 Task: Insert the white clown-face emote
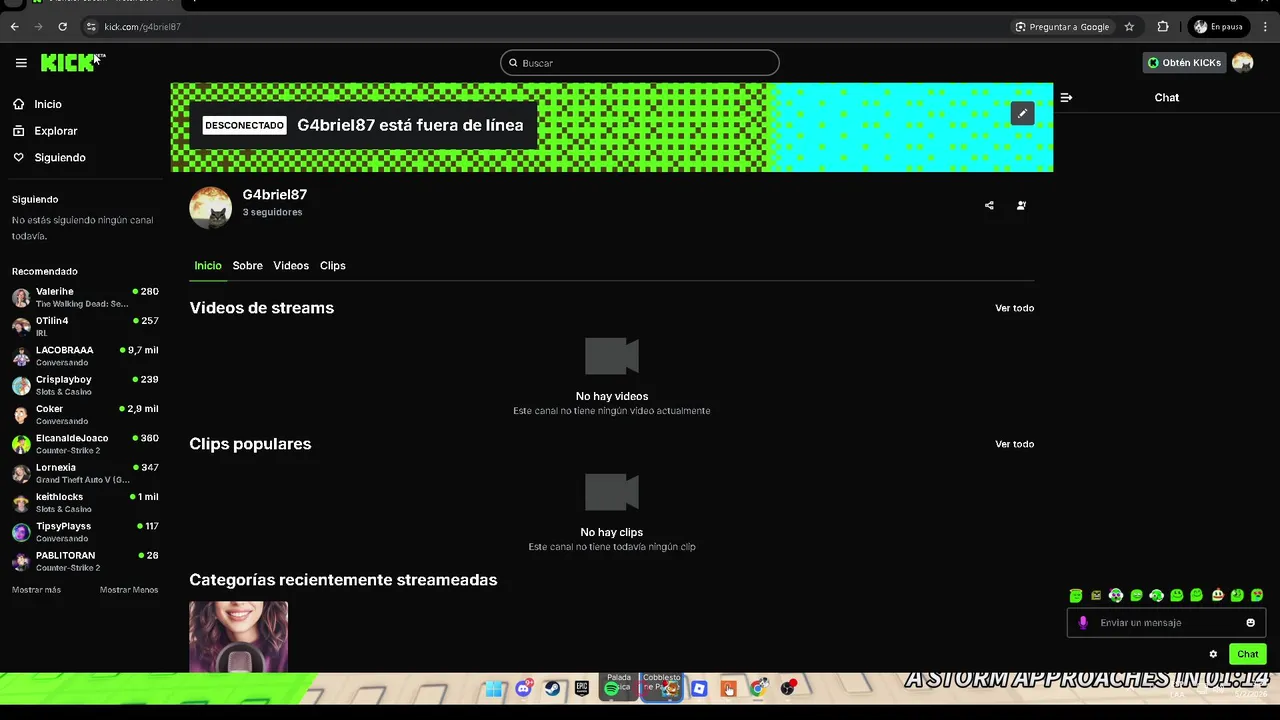1217,595
